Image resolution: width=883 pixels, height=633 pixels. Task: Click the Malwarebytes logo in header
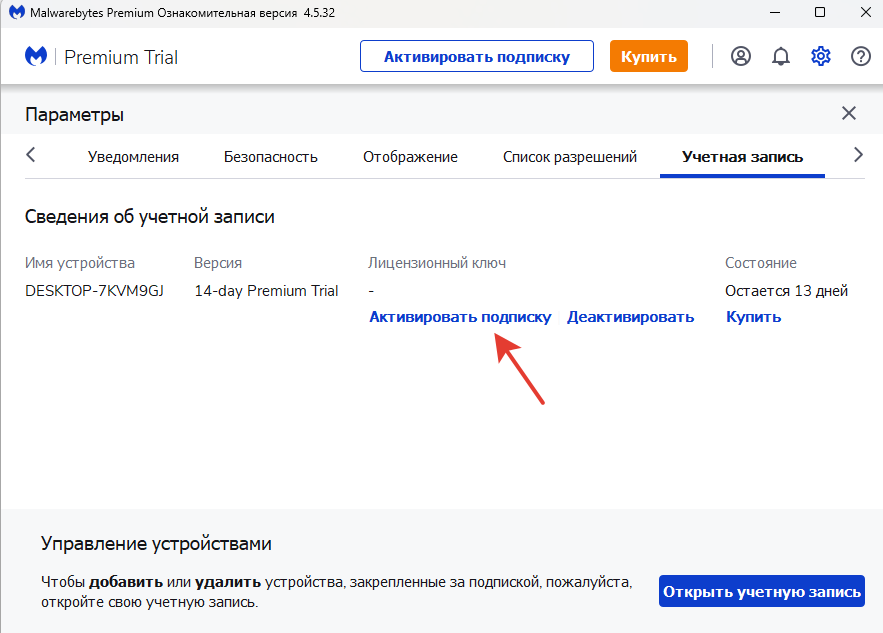[x=36, y=56]
